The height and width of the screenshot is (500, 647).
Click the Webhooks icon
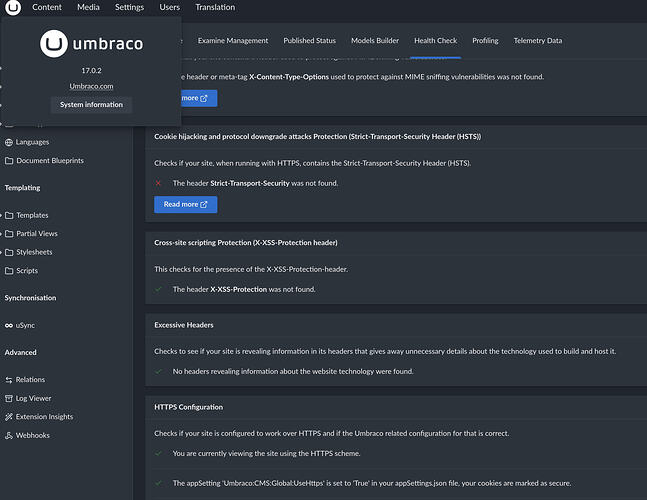(9, 436)
